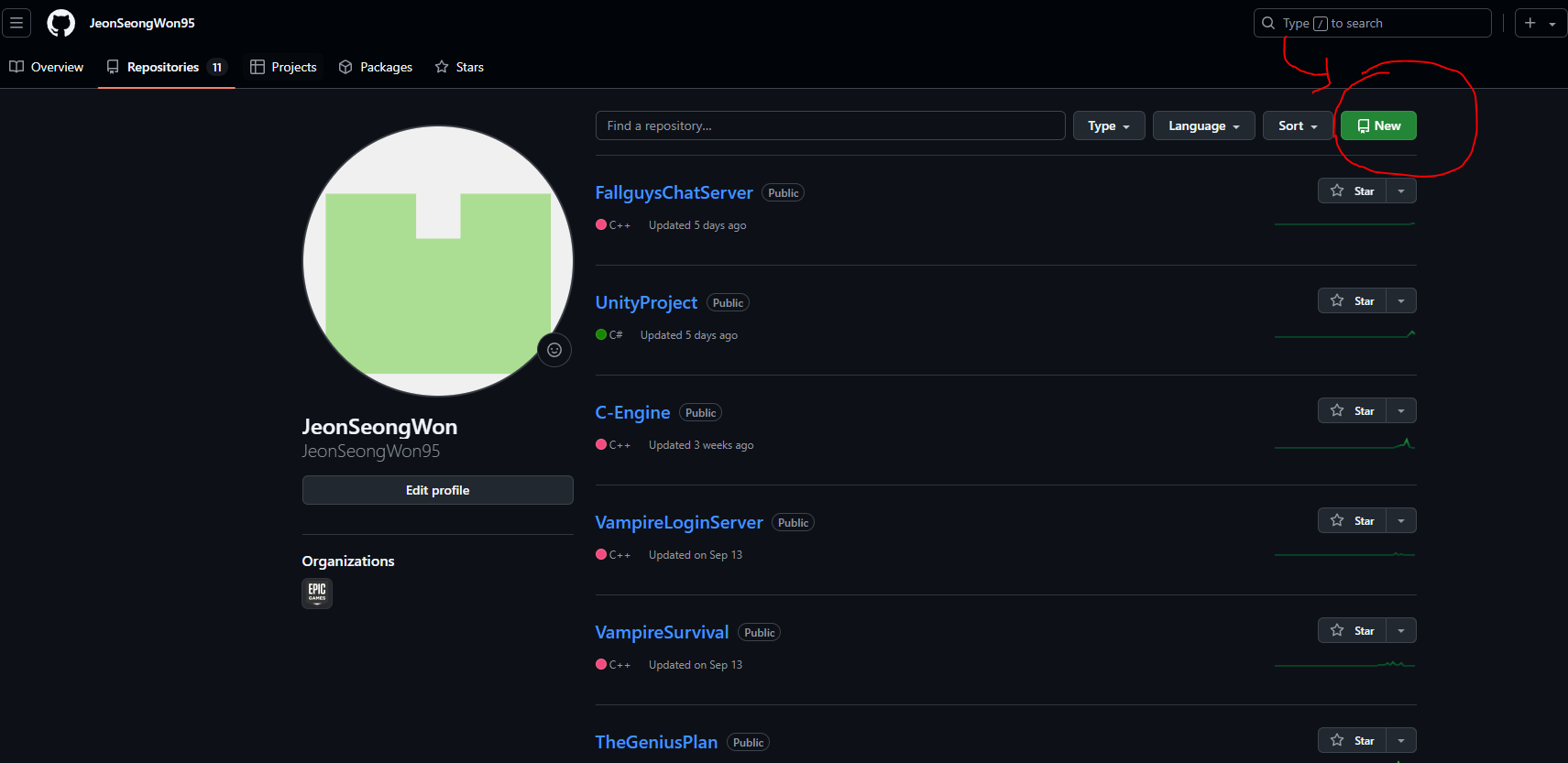Image resolution: width=1568 pixels, height=763 pixels.
Task: Focus the top search bar
Action: (x=1372, y=23)
